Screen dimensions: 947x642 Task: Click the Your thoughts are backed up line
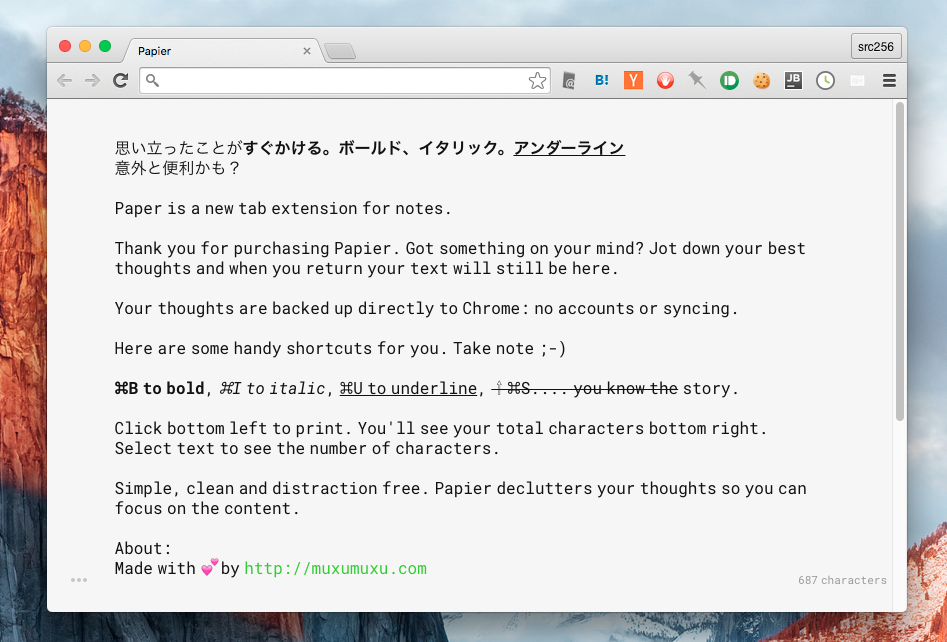(426, 308)
